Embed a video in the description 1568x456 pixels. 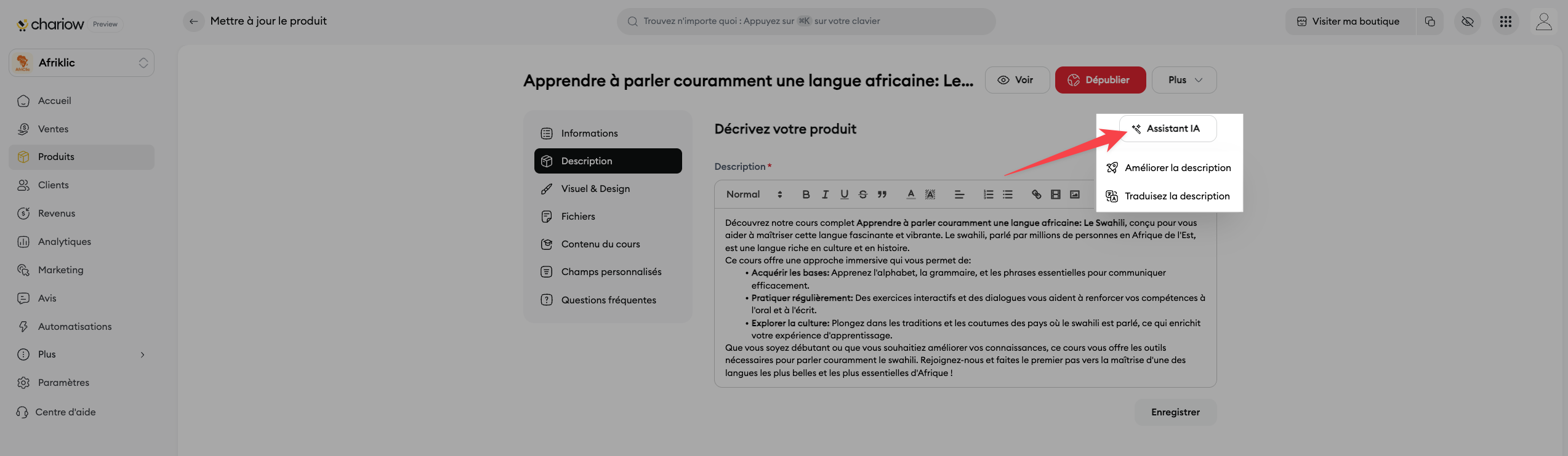coord(1056,194)
